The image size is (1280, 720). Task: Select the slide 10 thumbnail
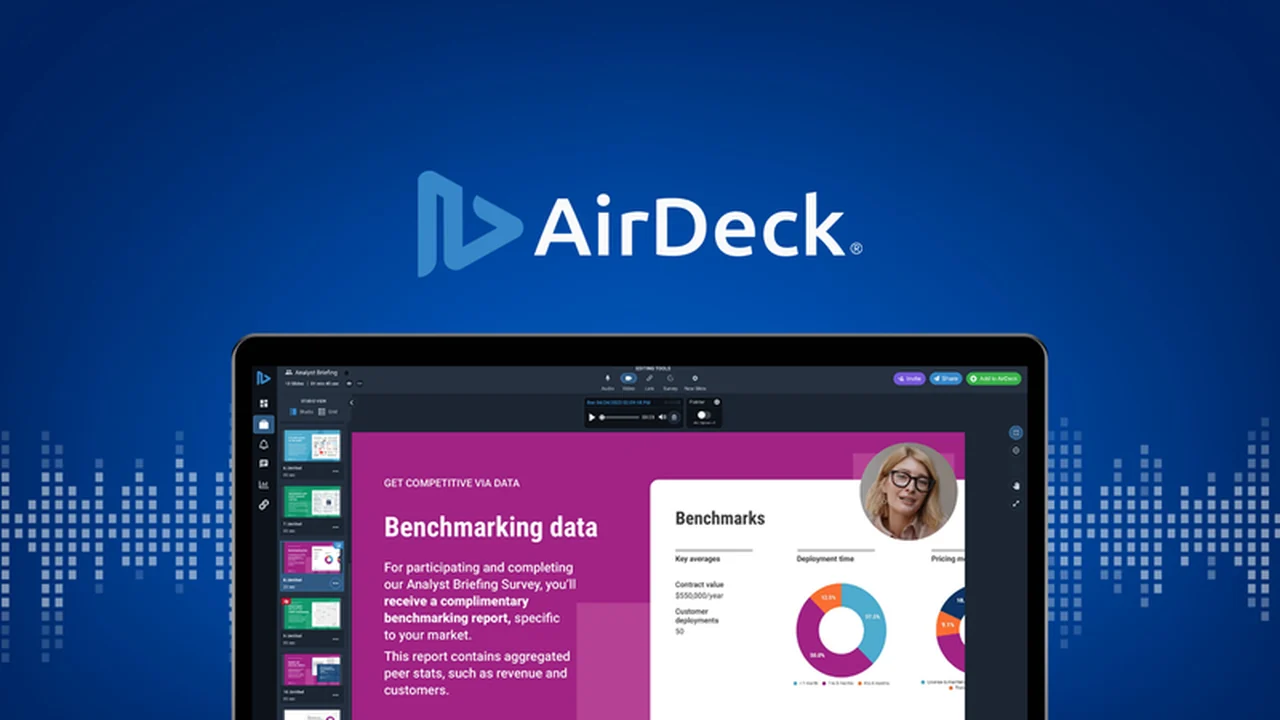312,670
